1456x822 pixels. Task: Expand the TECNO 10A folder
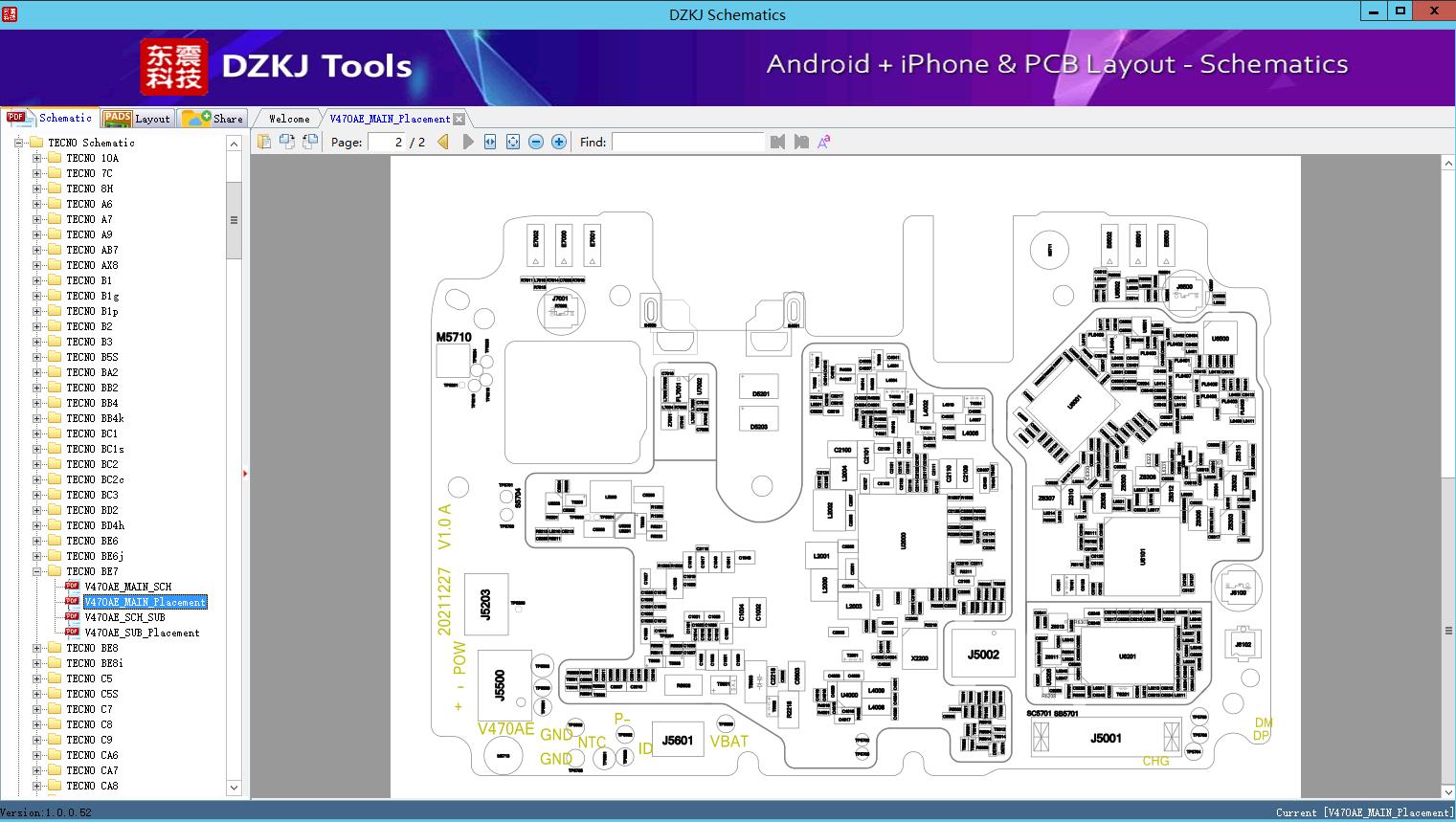pos(37,158)
